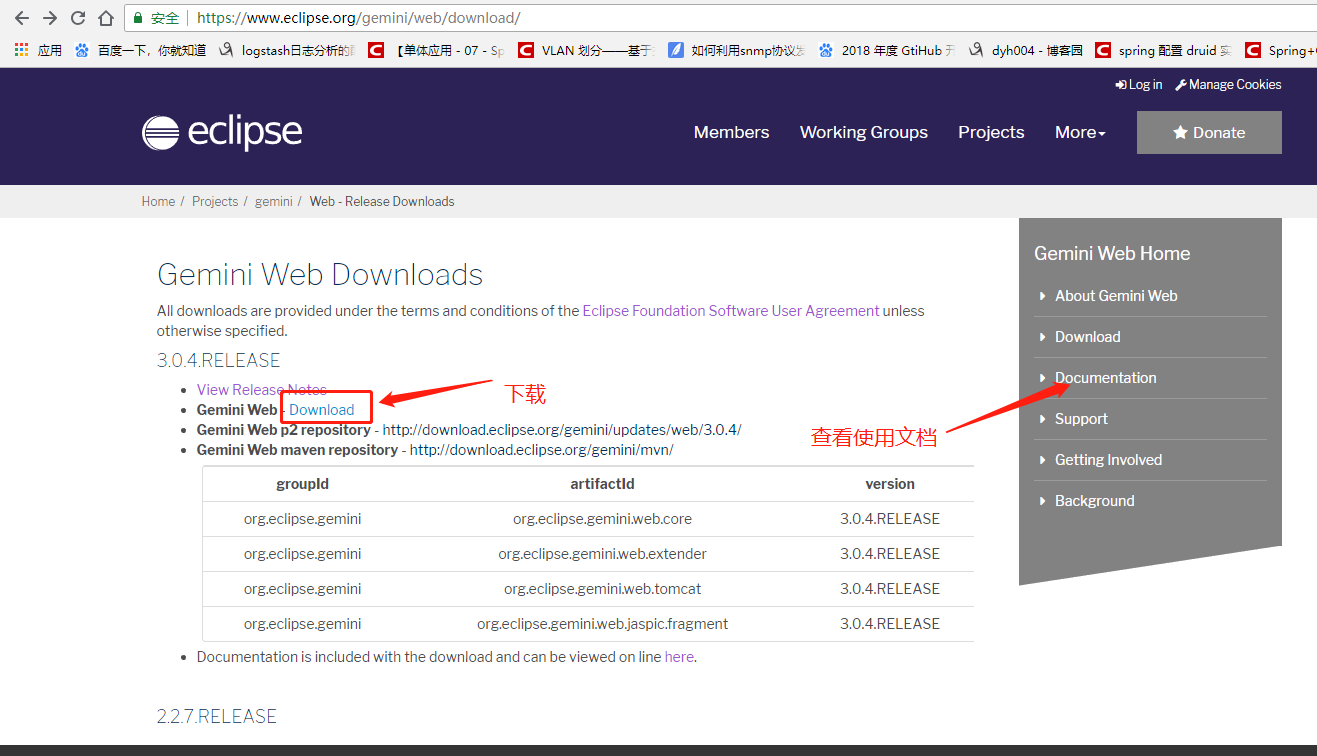The image size is (1317, 756).
Task: Click the Donate button
Action: pyautogui.click(x=1209, y=132)
